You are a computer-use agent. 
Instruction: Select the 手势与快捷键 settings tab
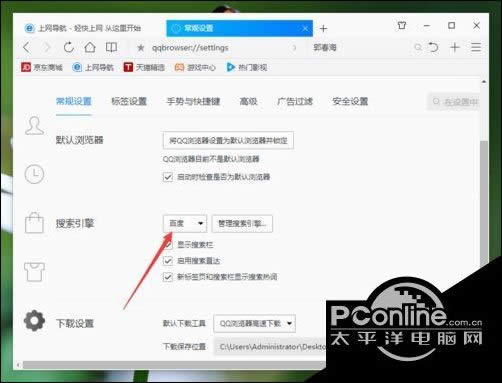click(193, 101)
